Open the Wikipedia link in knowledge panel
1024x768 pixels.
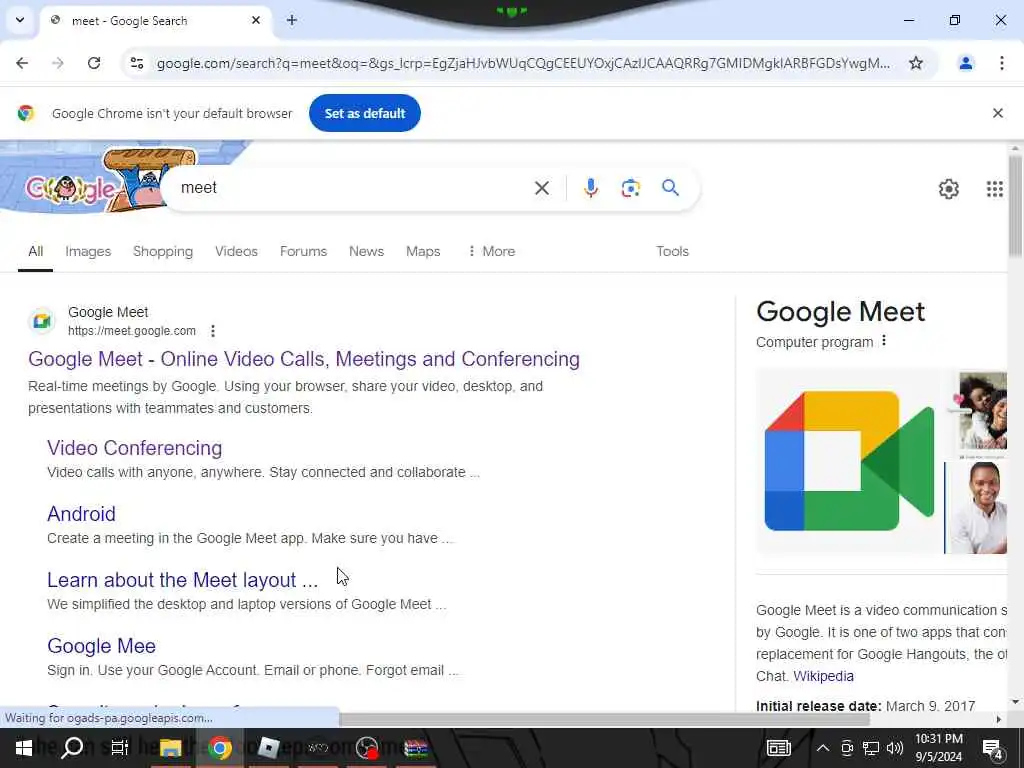823,677
